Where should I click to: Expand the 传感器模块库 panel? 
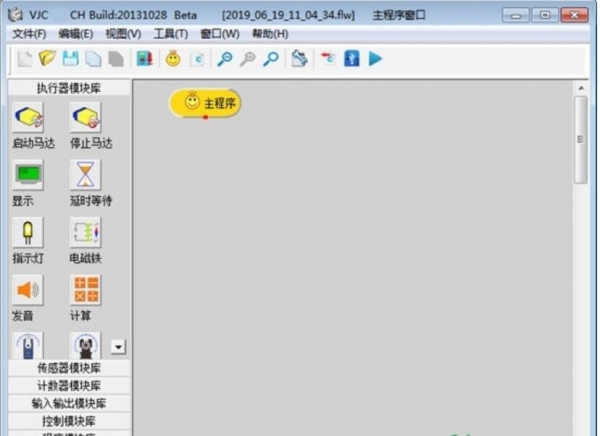69,368
